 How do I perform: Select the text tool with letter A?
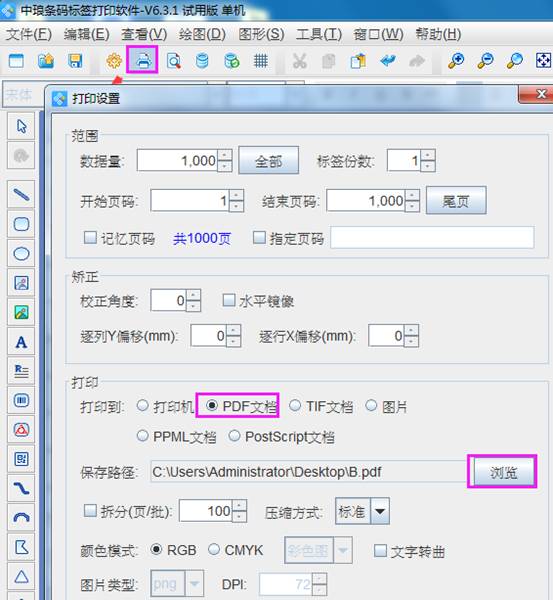(21, 342)
